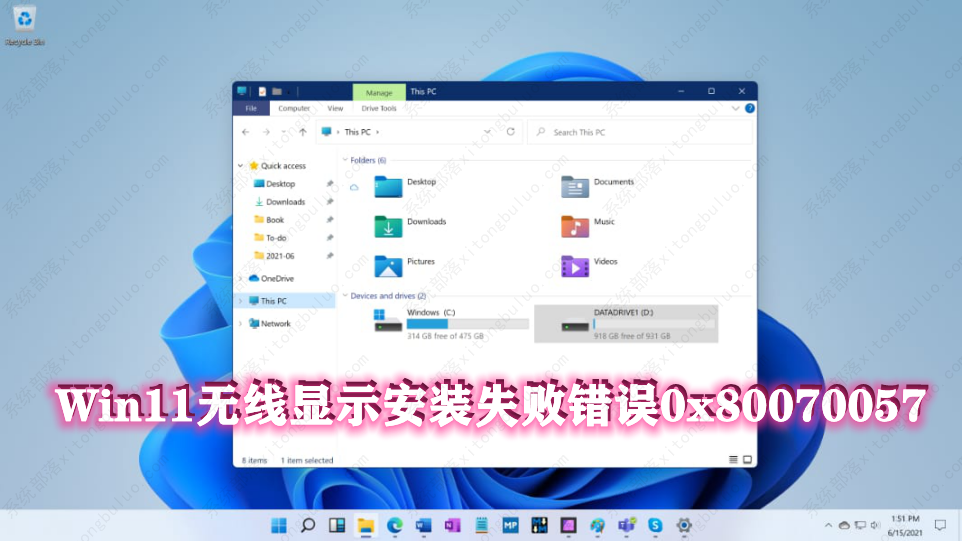Open the Windows Start button
Image resolution: width=962 pixels, height=541 pixels.
click(x=279, y=525)
